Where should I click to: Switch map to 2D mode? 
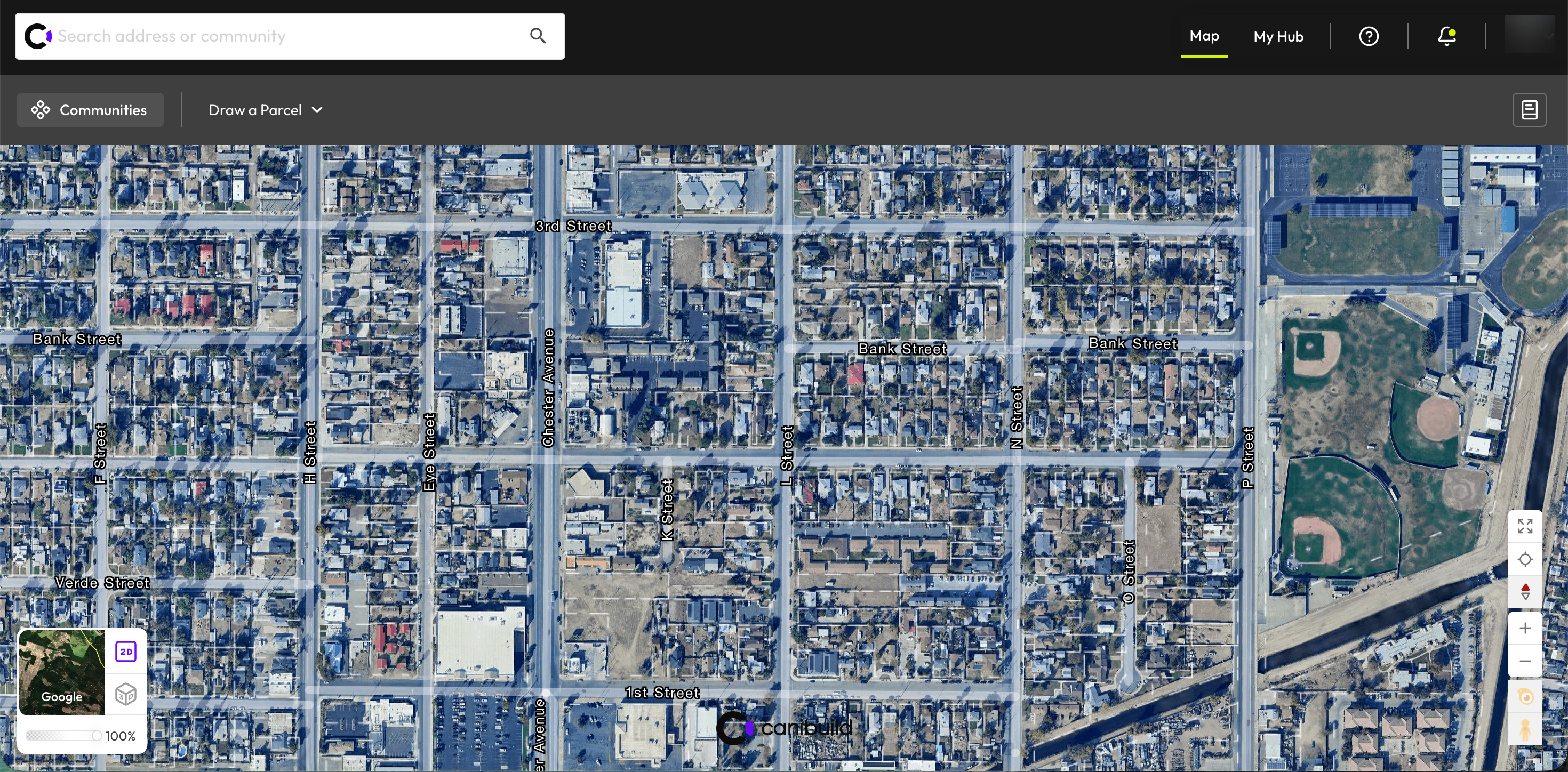point(126,652)
